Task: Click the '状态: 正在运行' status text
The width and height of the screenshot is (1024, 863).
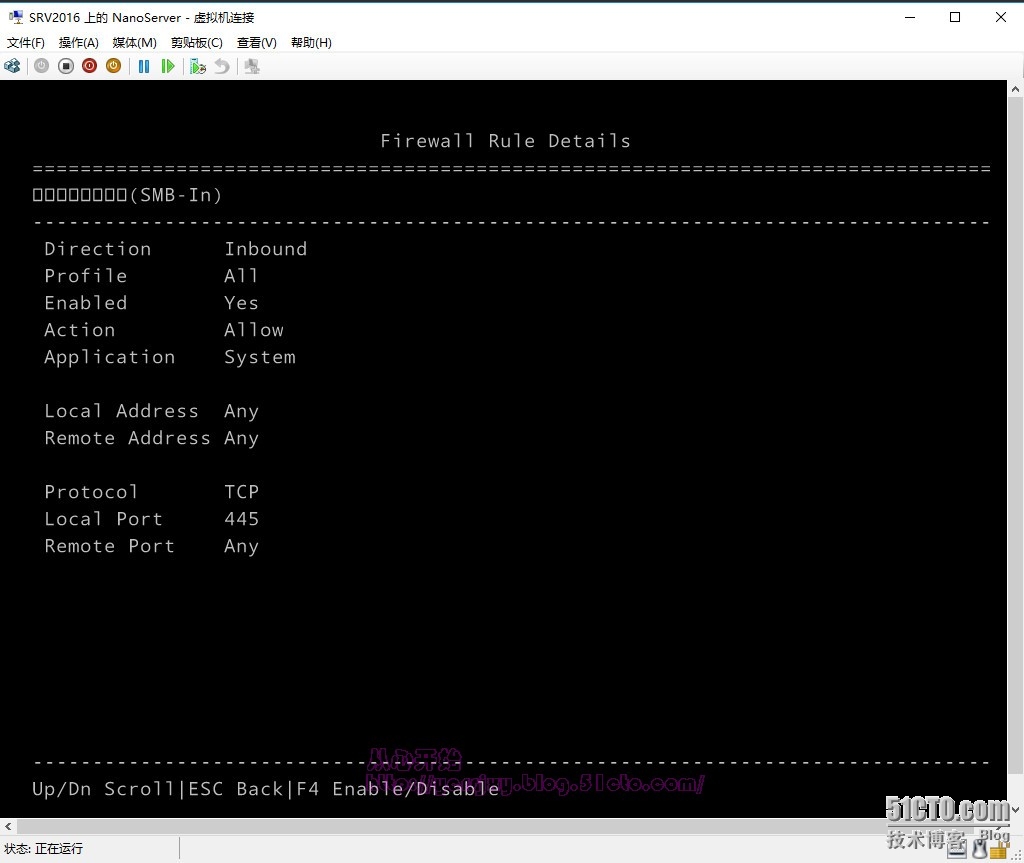Action: tap(43, 849)
